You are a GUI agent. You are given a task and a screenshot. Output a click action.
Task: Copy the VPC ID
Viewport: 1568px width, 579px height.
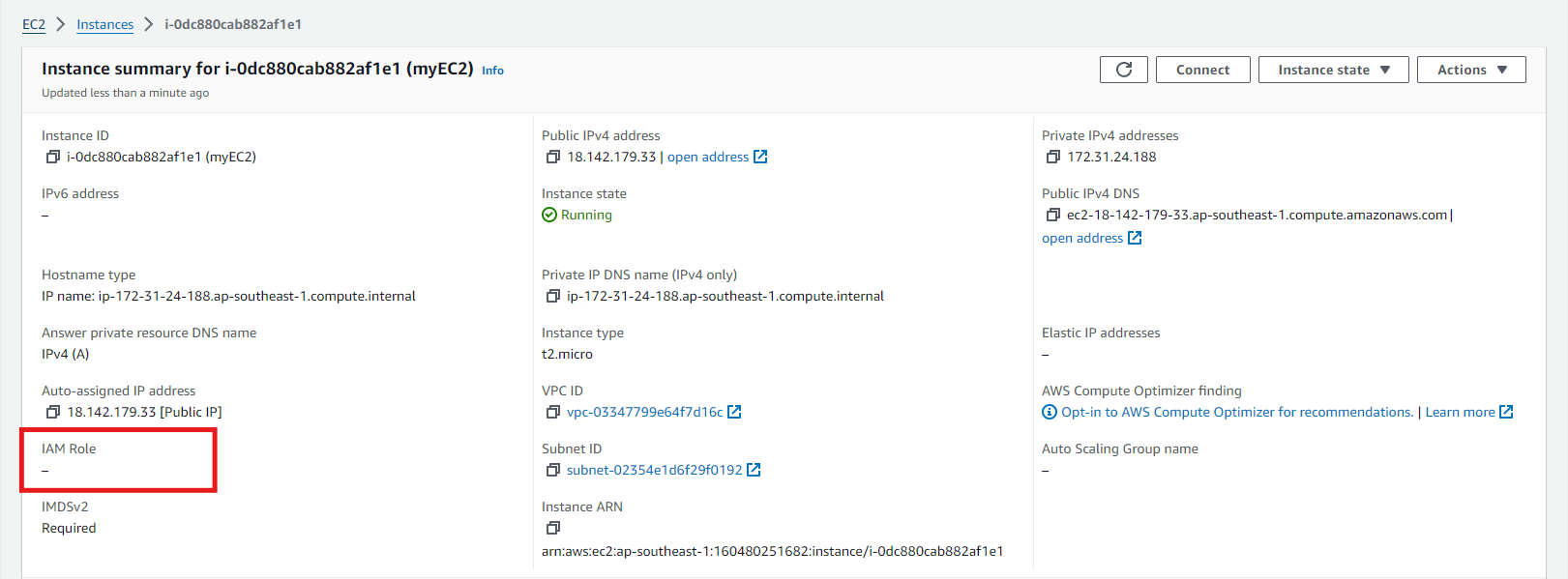click(x=553, y=412)
